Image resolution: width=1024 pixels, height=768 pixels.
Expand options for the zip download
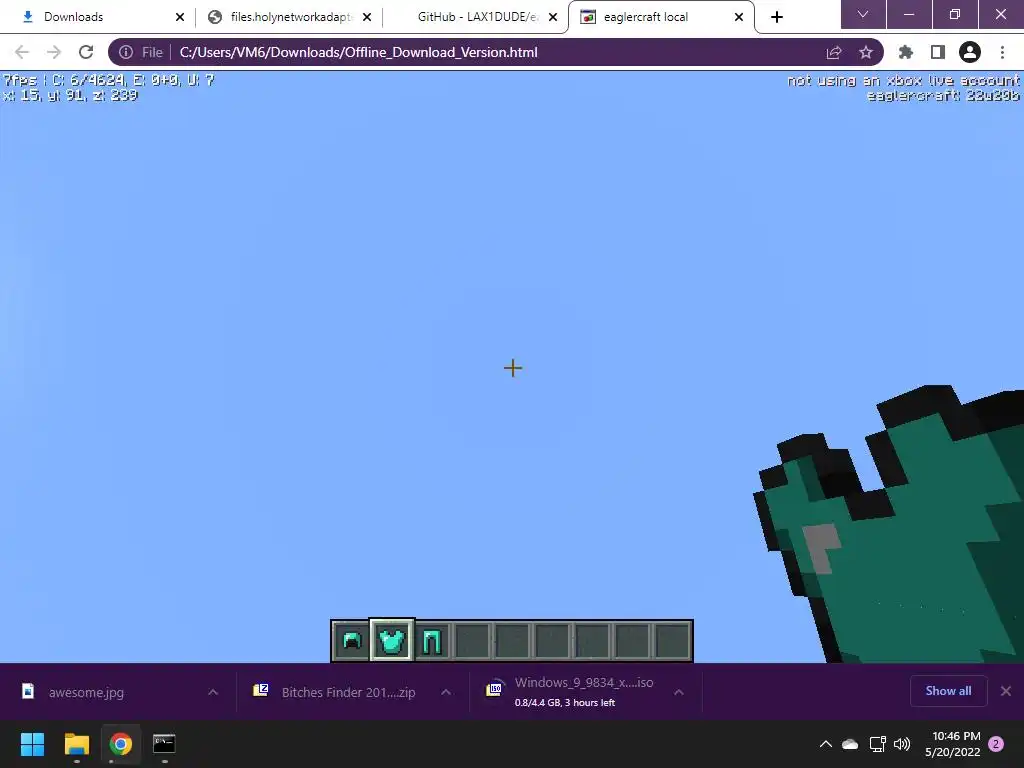[446, 692]
